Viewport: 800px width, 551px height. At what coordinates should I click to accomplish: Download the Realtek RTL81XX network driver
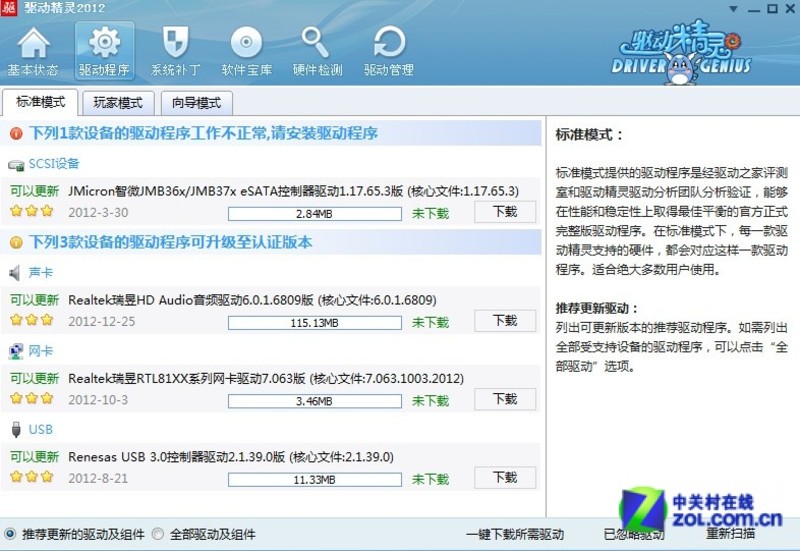tap(505, 399)
